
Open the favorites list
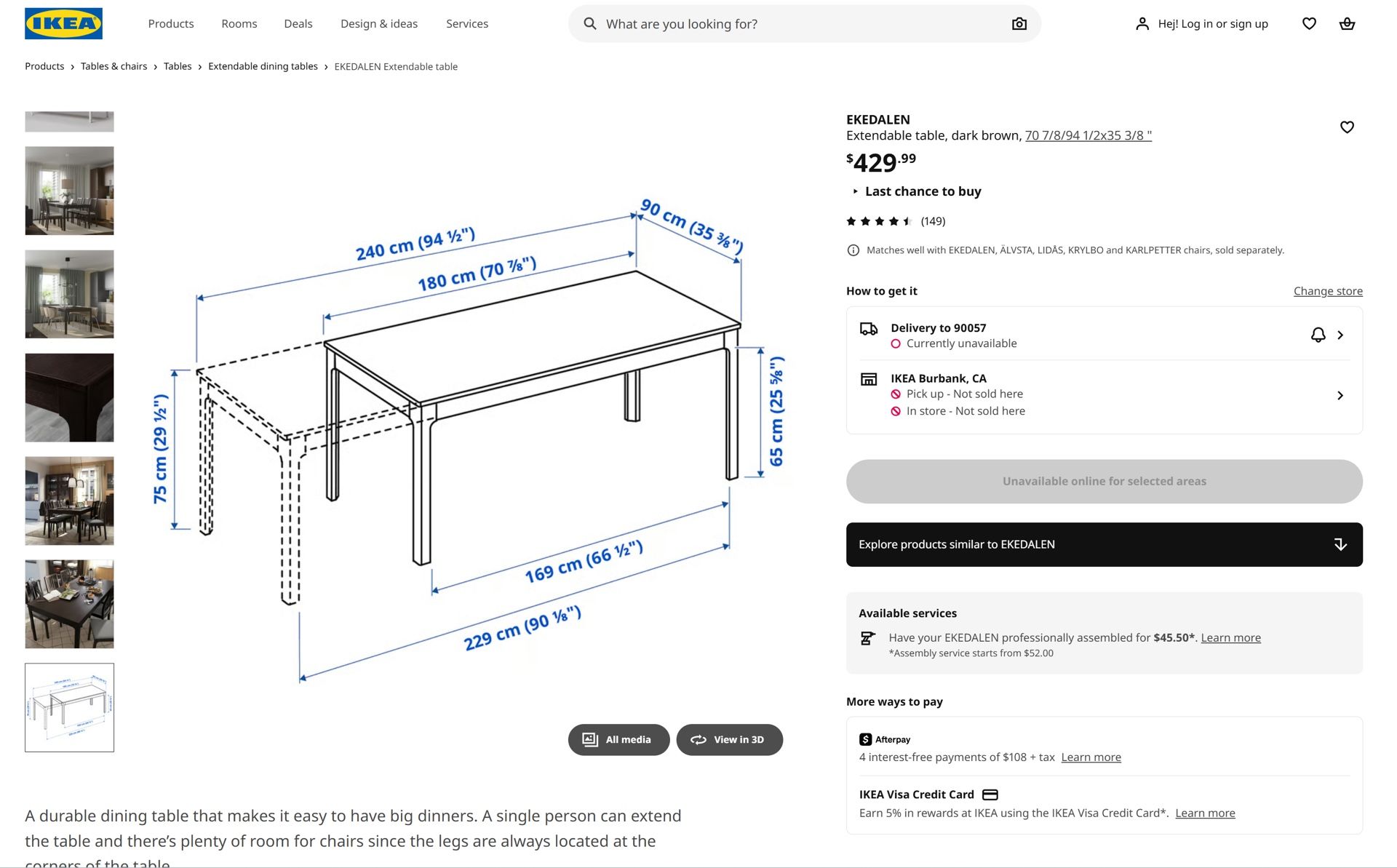[1309, 23]
